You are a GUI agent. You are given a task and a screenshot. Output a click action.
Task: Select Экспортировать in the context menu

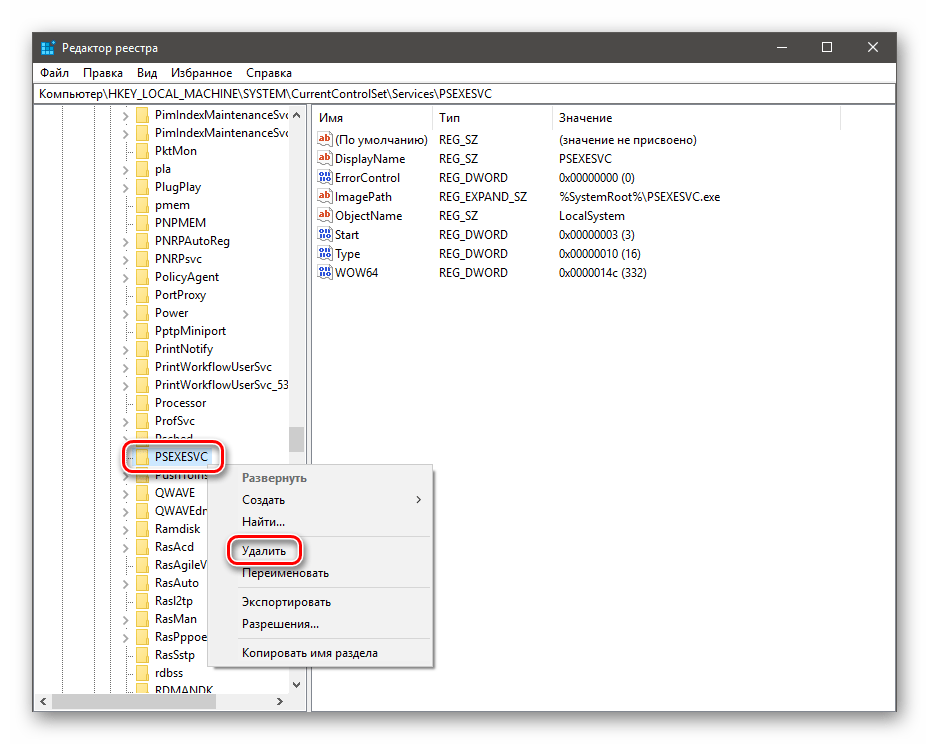[286, 602]
